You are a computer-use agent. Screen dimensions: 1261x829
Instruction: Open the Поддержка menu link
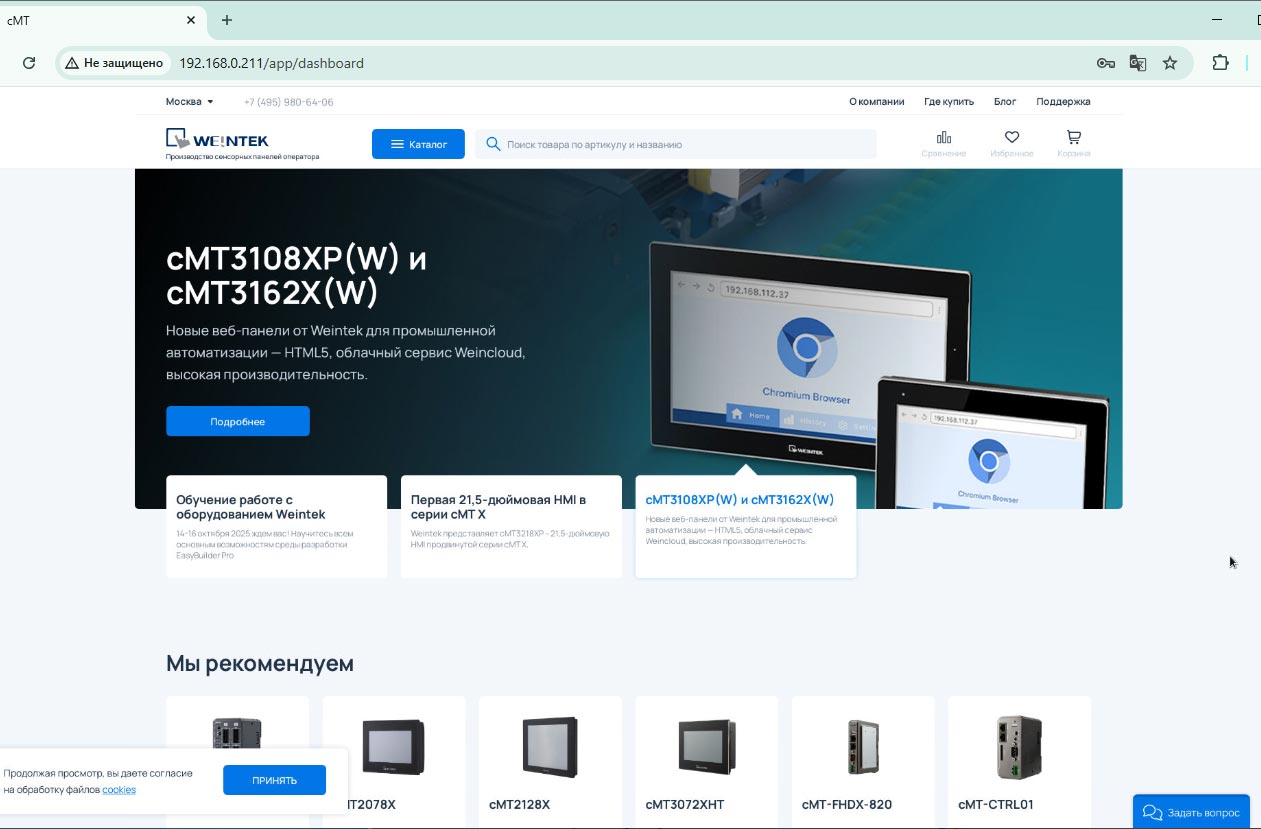pos(1063,102)
